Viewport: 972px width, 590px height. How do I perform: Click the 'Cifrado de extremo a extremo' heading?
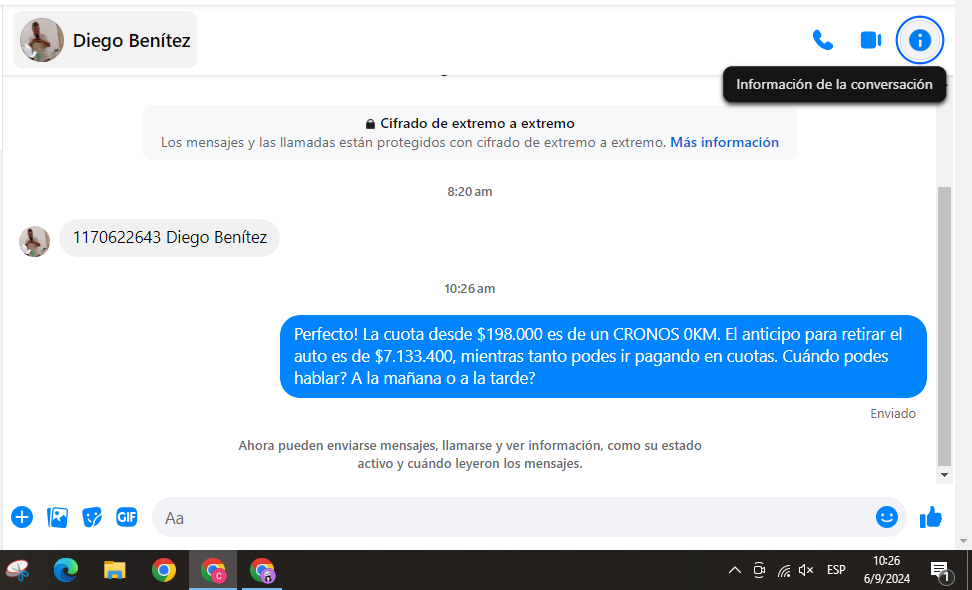[477, 123]
